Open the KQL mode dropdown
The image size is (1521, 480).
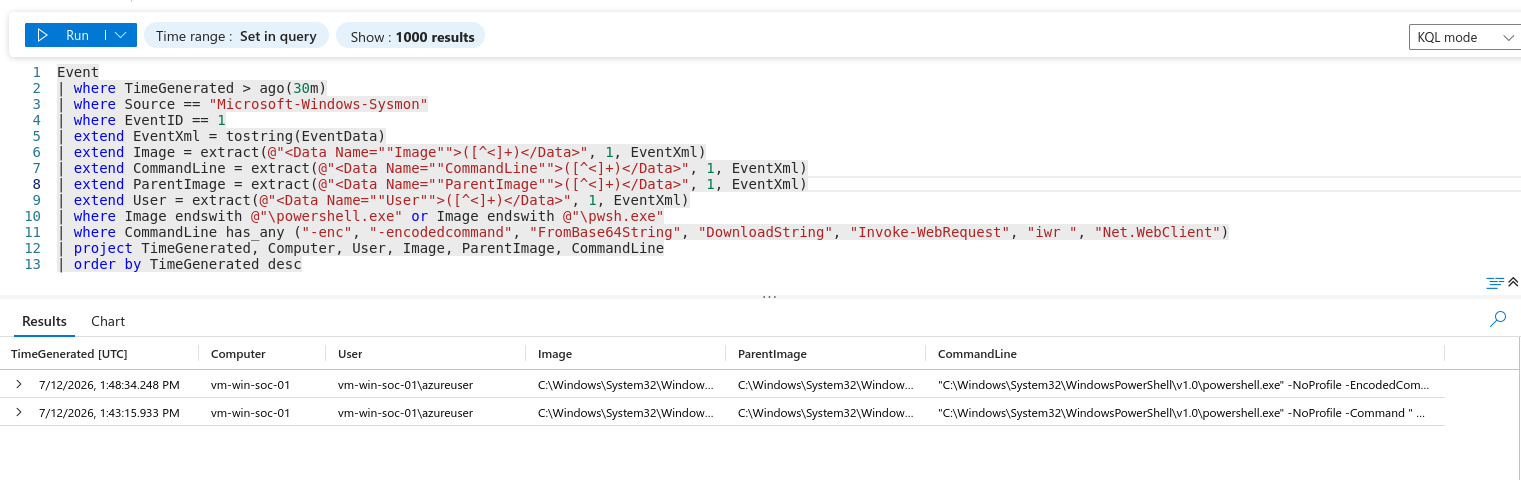pyautogui.click(x=1464, y=37)
